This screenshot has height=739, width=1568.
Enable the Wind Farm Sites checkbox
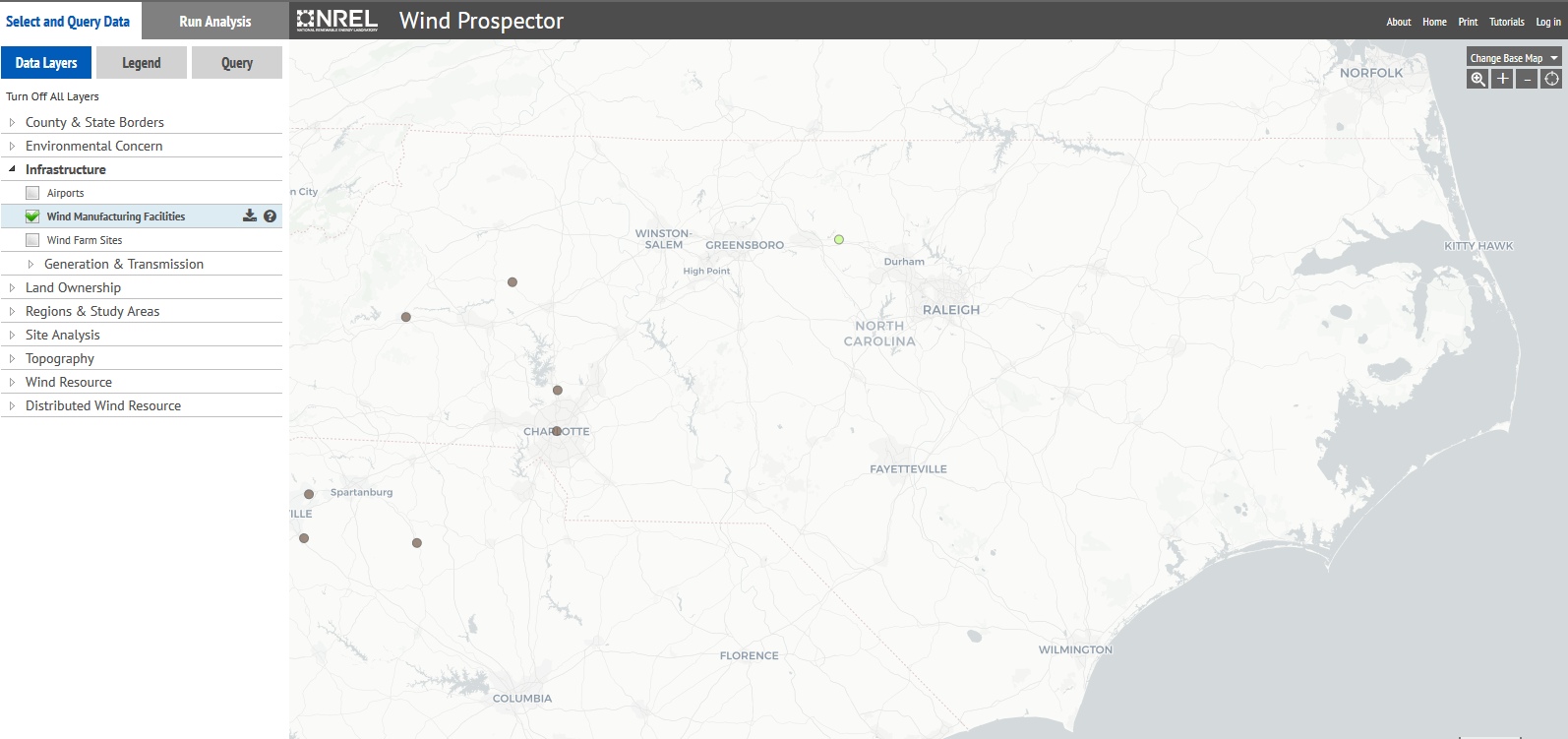[x=32, y=240]
